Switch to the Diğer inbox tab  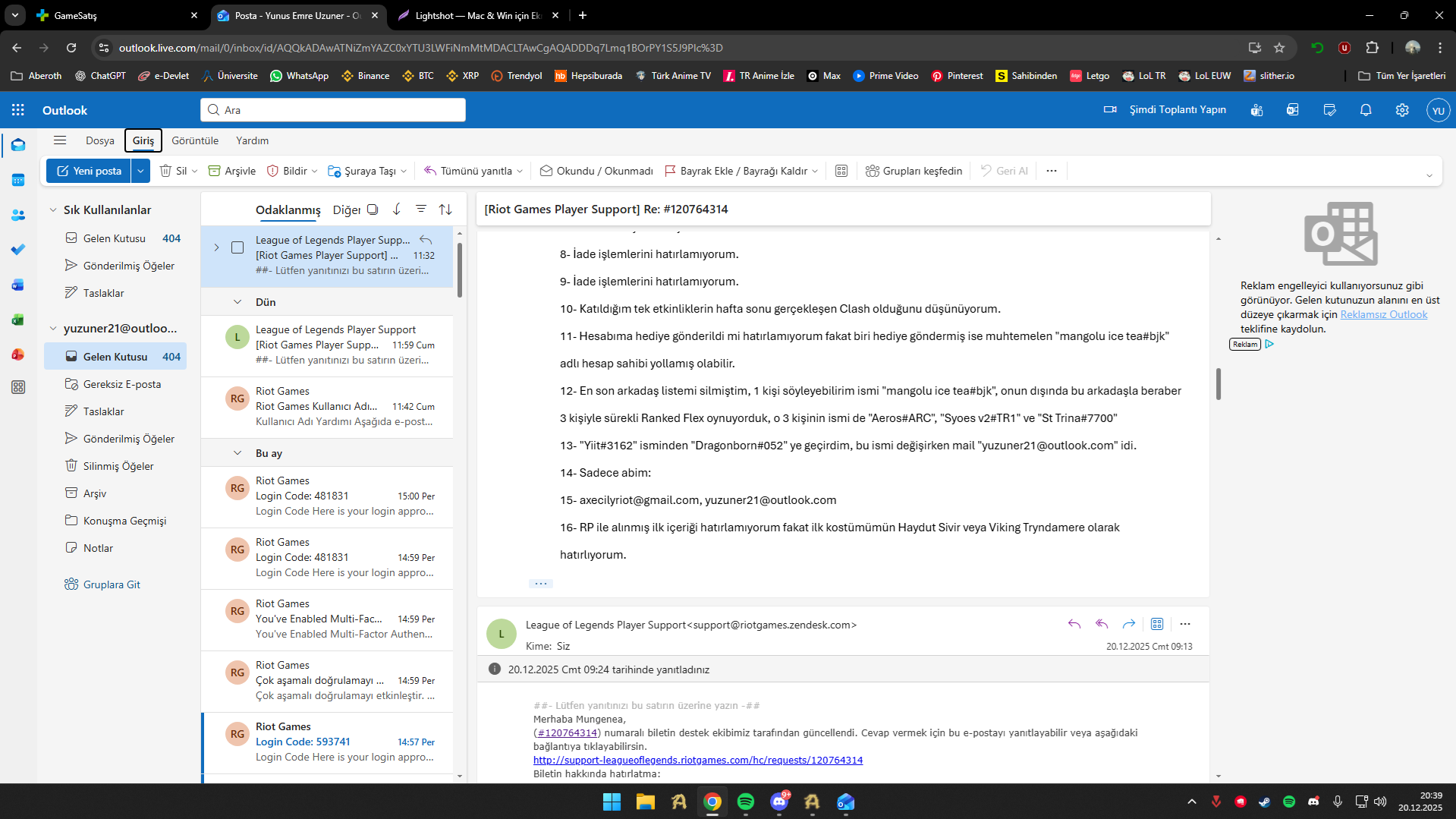coord(347,210)
